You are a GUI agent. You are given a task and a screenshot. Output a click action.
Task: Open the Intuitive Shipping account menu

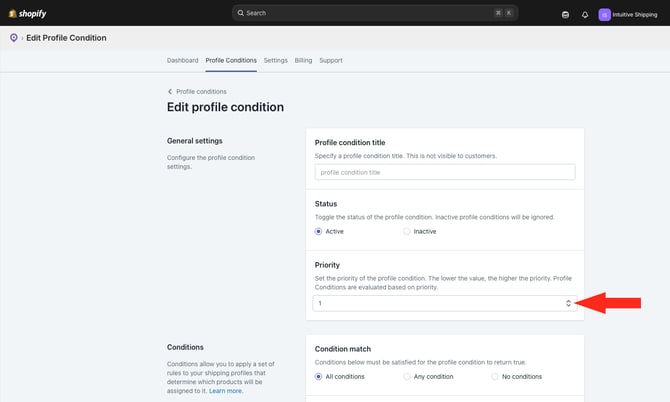(x=628, y=15)
